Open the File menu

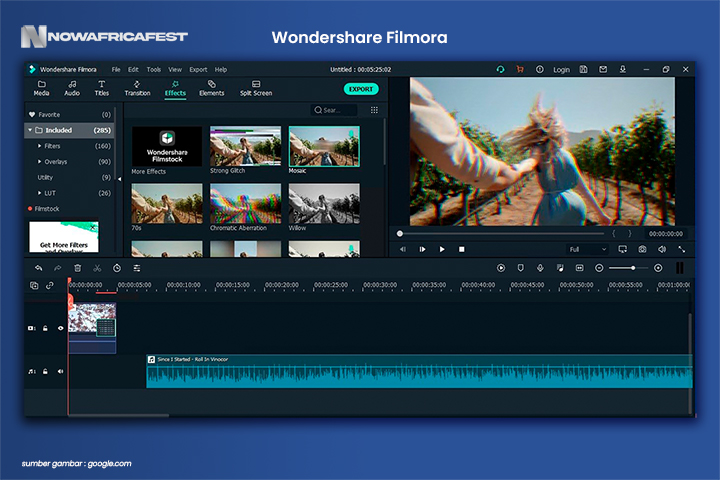point(116,69)
